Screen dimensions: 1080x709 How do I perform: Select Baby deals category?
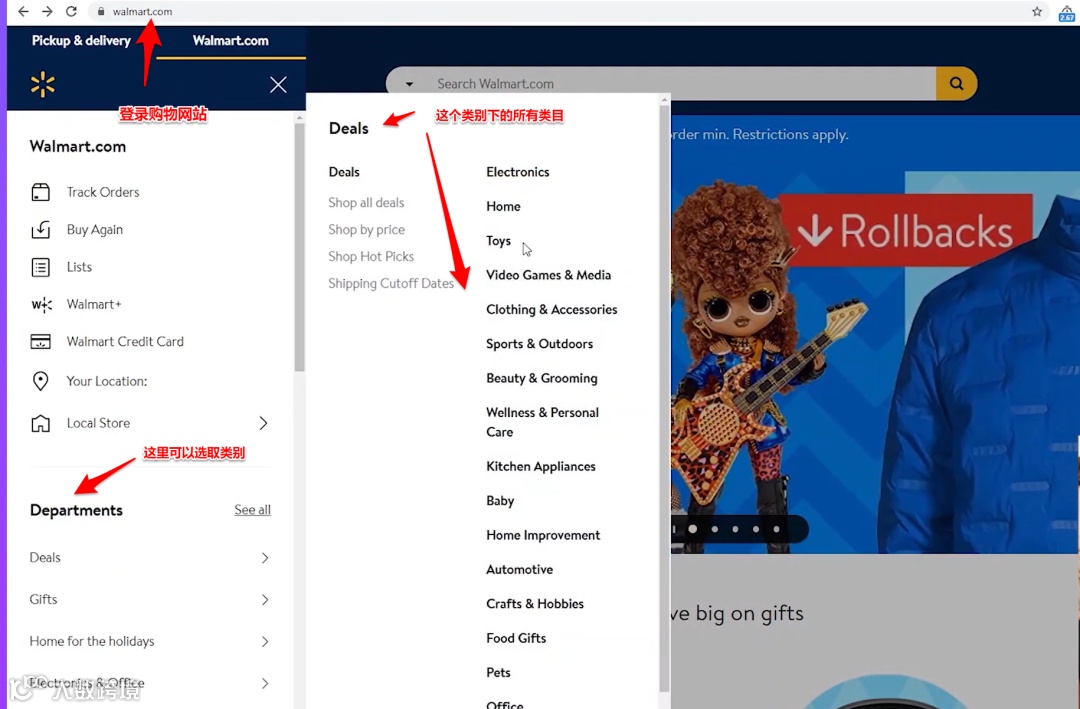[x=500, y=501]
